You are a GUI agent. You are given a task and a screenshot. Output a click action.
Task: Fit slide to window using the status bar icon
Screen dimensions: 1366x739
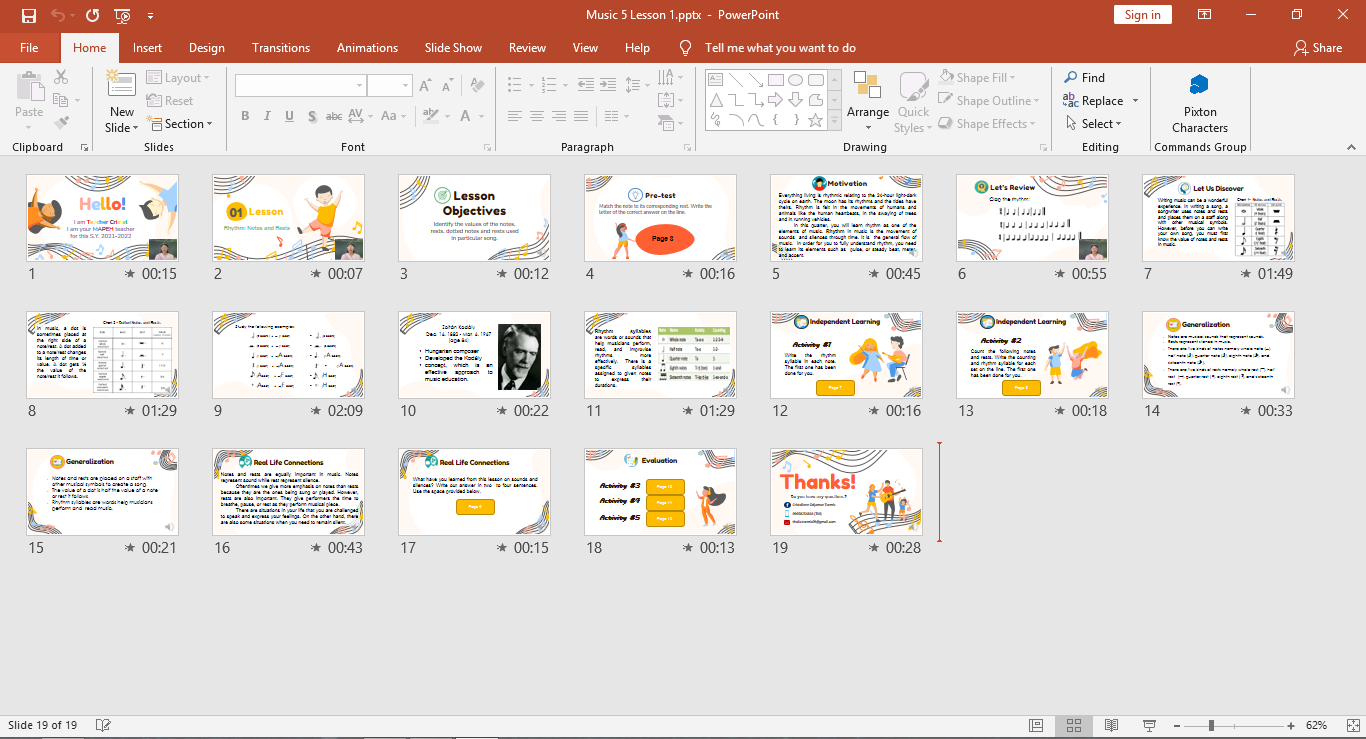1345,725
